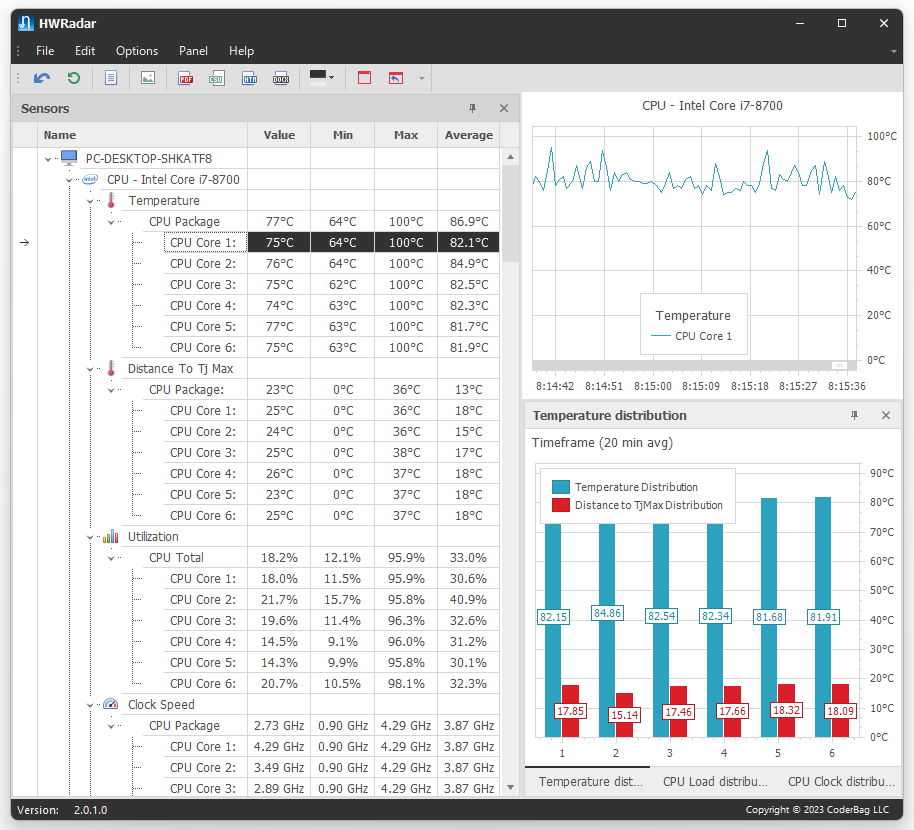This screenshot has height=830, width=914.
Task: Collapse the Temperature group
Action: (90, 201)
